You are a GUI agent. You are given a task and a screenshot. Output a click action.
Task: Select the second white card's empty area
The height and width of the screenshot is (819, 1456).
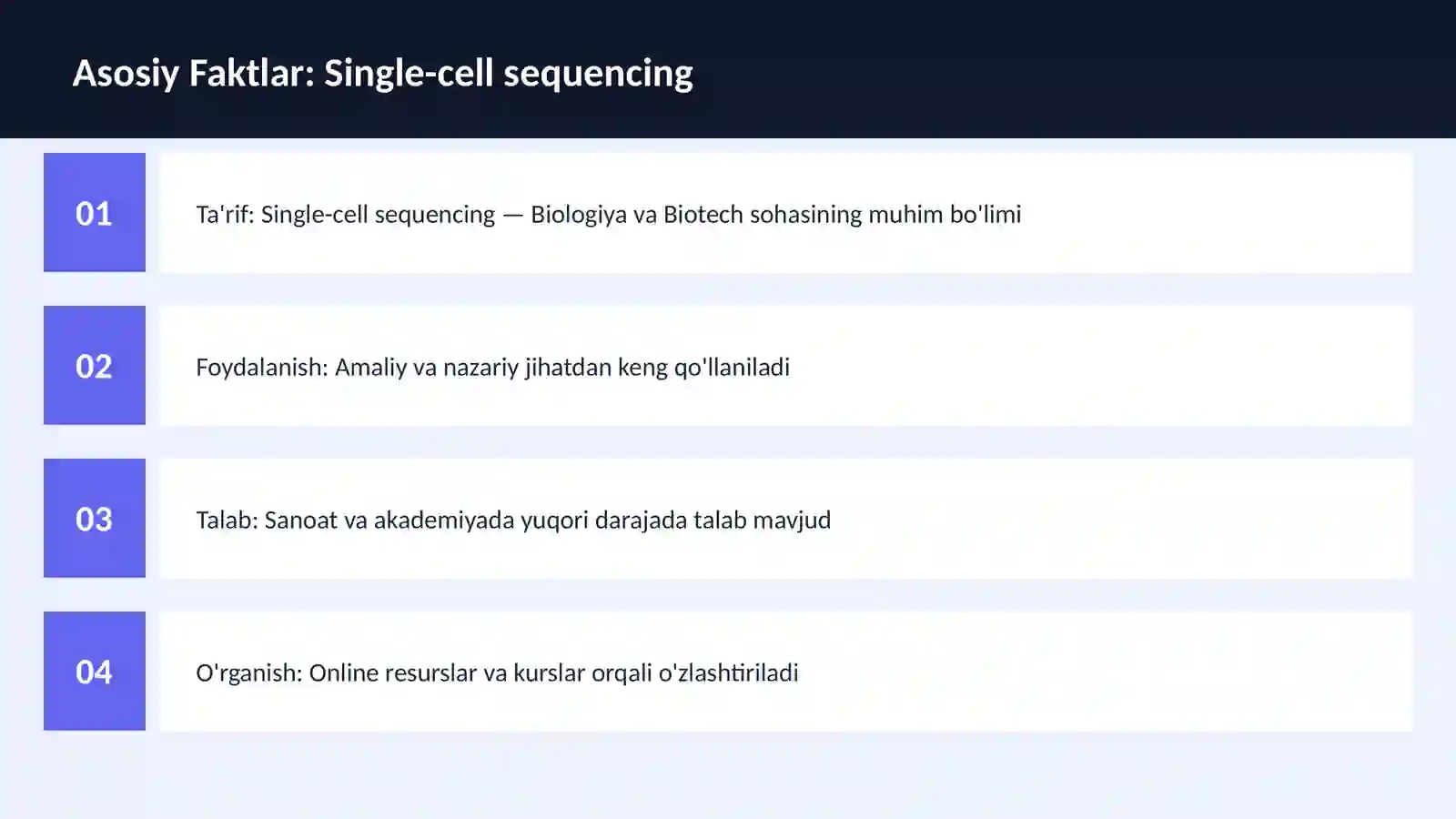(x=1101, y=365)
